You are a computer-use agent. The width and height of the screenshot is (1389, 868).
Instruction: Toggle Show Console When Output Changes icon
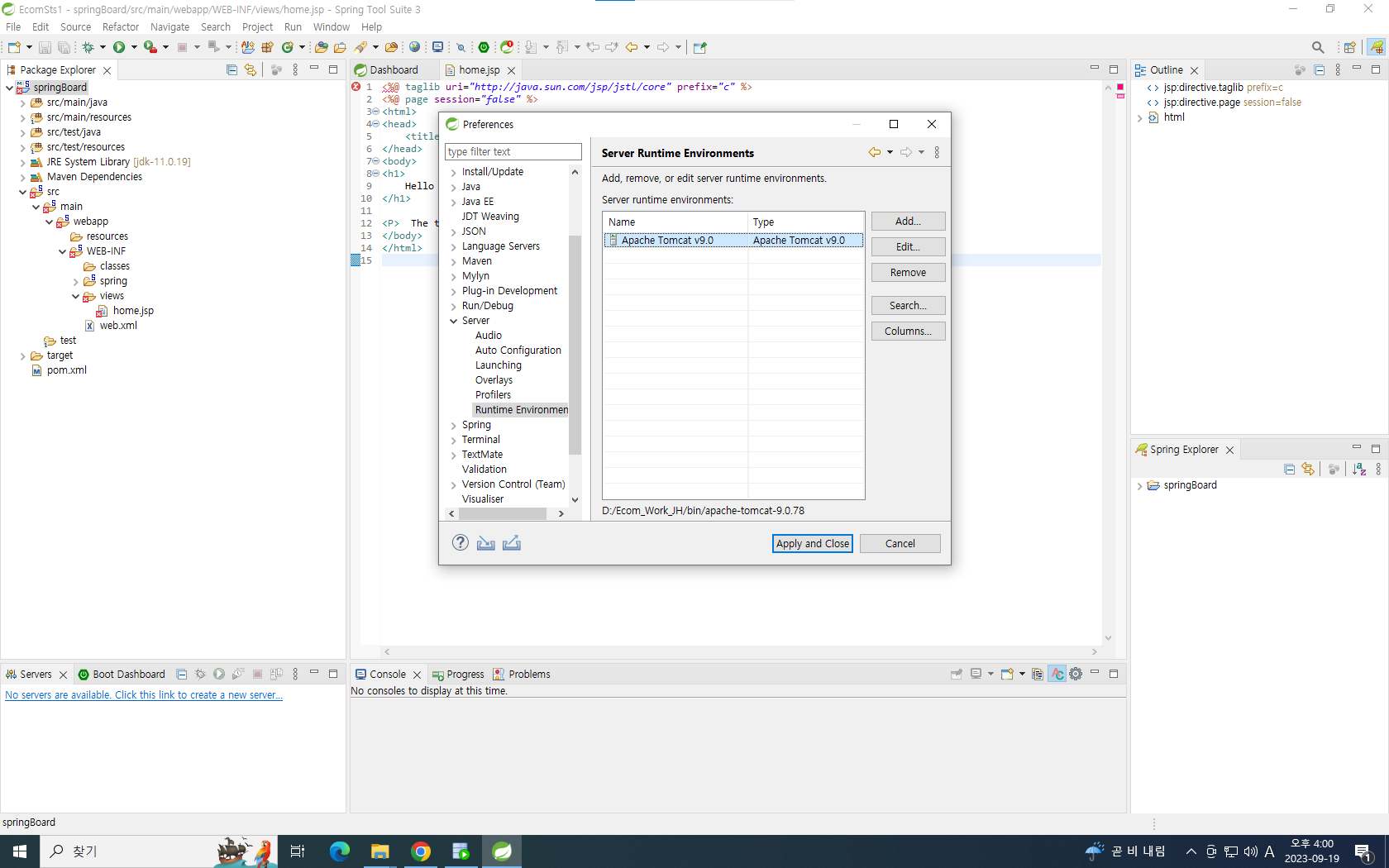coord(1057,674)
